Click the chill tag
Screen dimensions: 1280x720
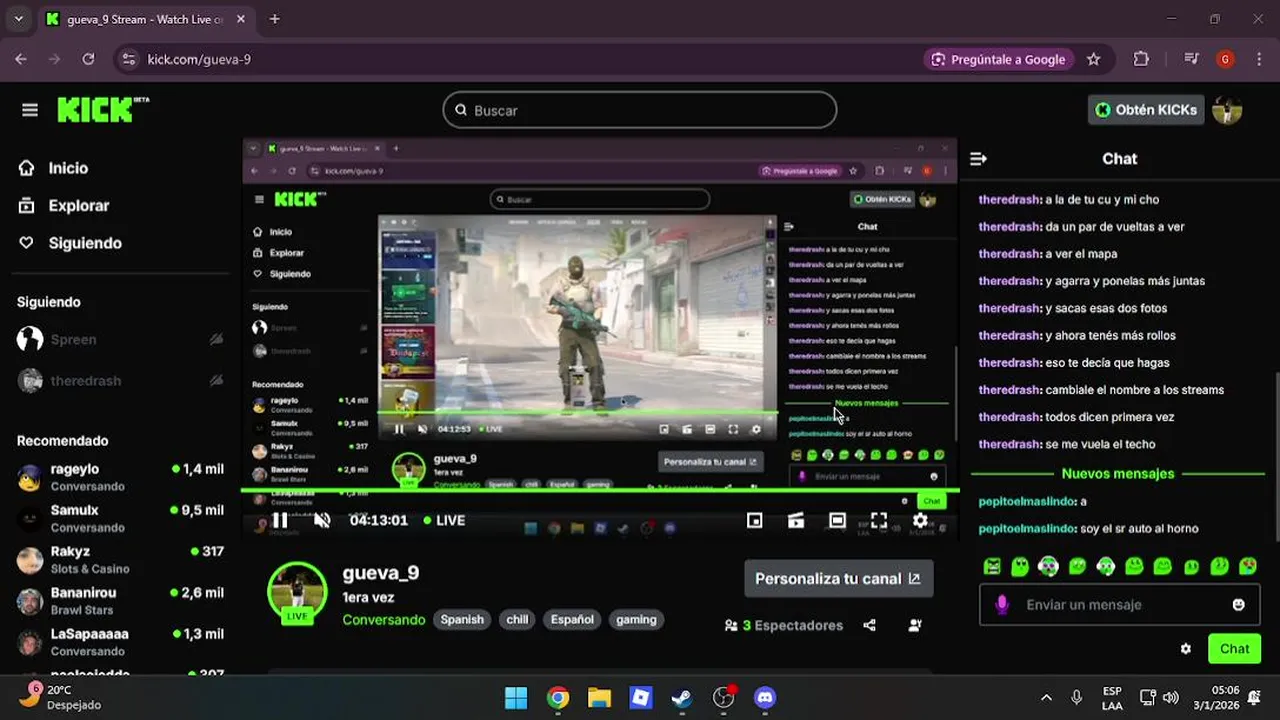[x=517, y=619]
